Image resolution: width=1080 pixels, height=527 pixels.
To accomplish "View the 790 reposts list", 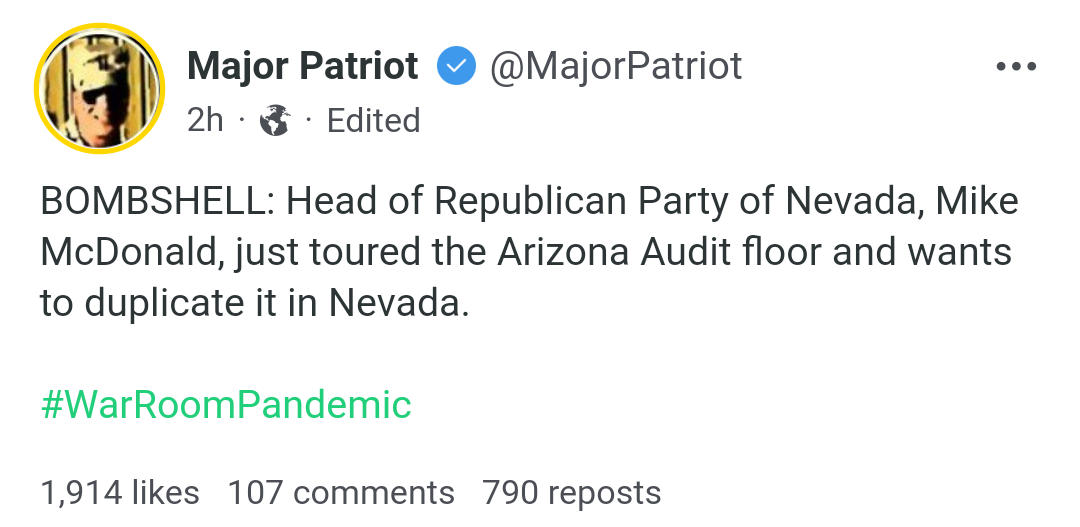I will coord(571,493).
